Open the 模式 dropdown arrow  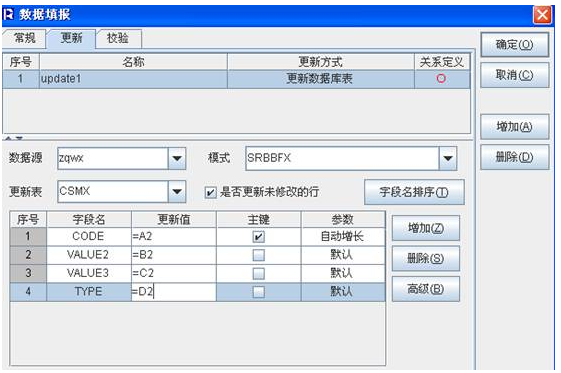(448, 158)
